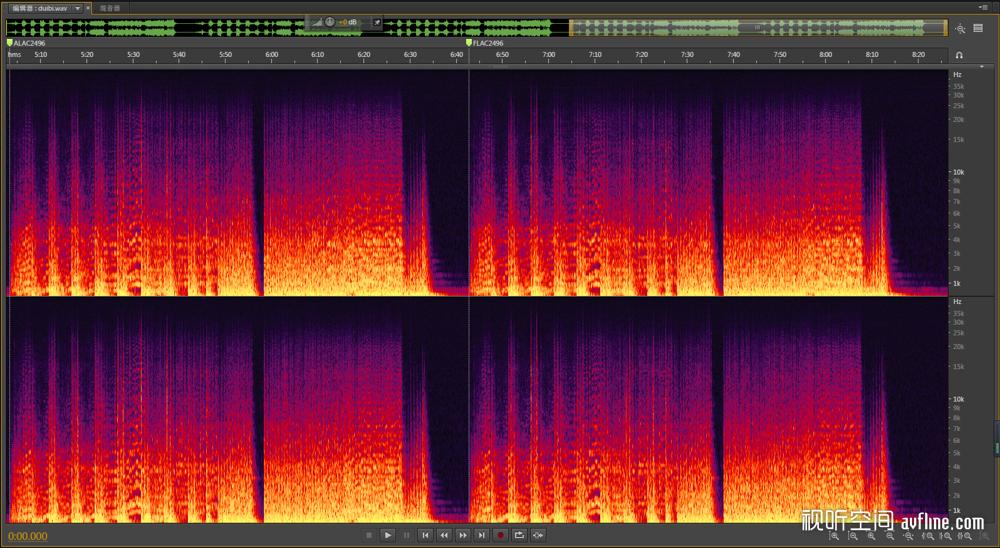Screen dimensions: 1000x548
Task: Click the Zoom In amplitude icon
Action: (x=834, y=537)
